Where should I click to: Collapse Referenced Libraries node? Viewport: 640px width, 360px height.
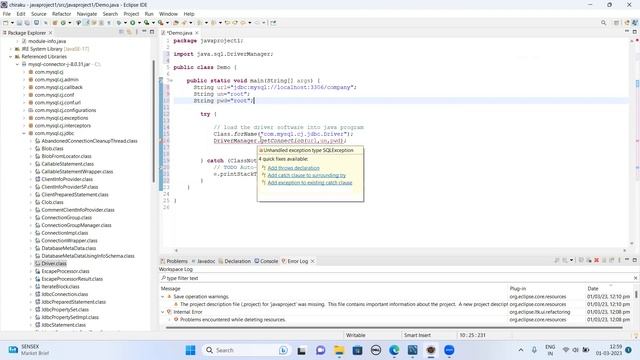tap(11, 57)
